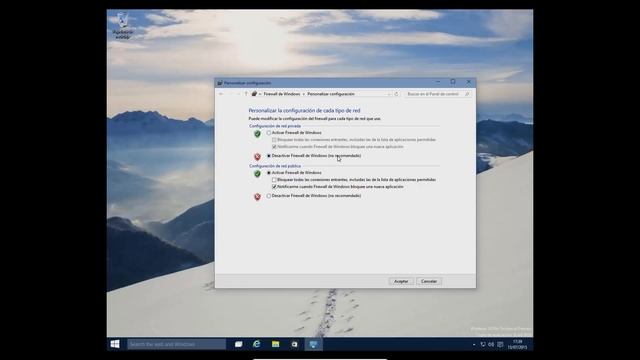Click the network tray icon

click(483, 344)
